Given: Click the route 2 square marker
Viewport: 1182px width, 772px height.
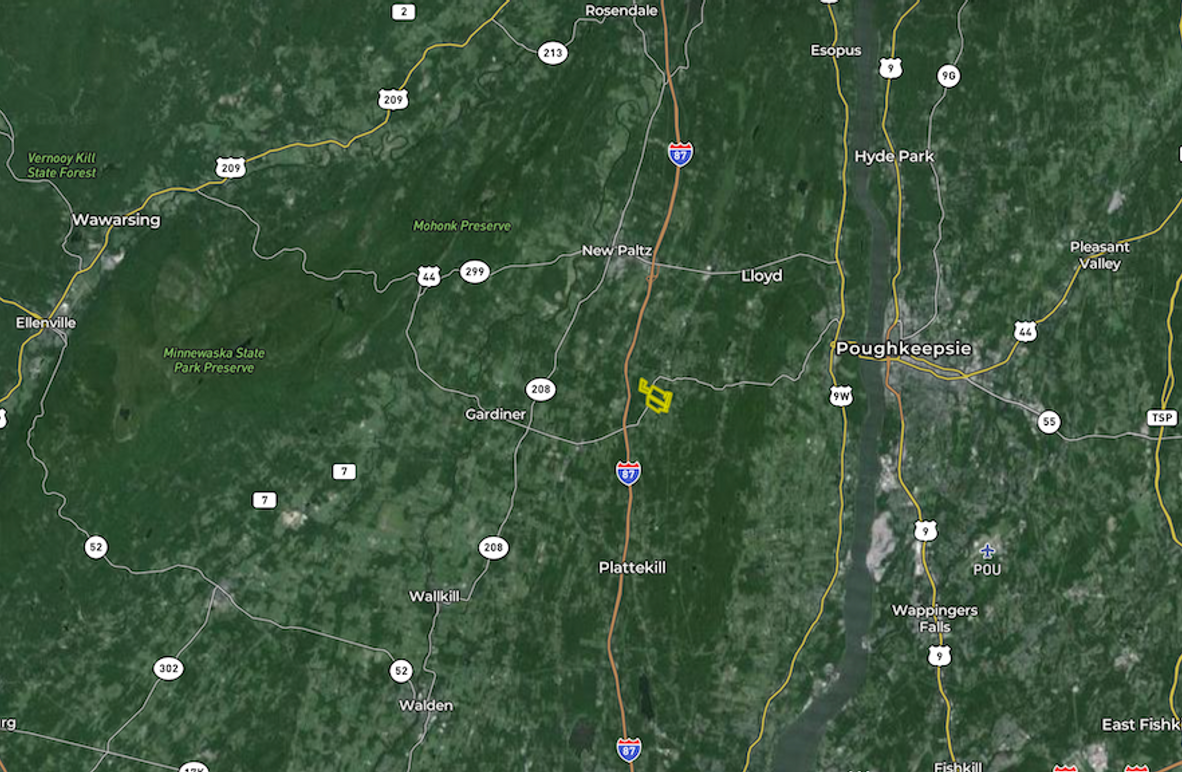Looking at the screenshot, I should [x=404, y=11].
